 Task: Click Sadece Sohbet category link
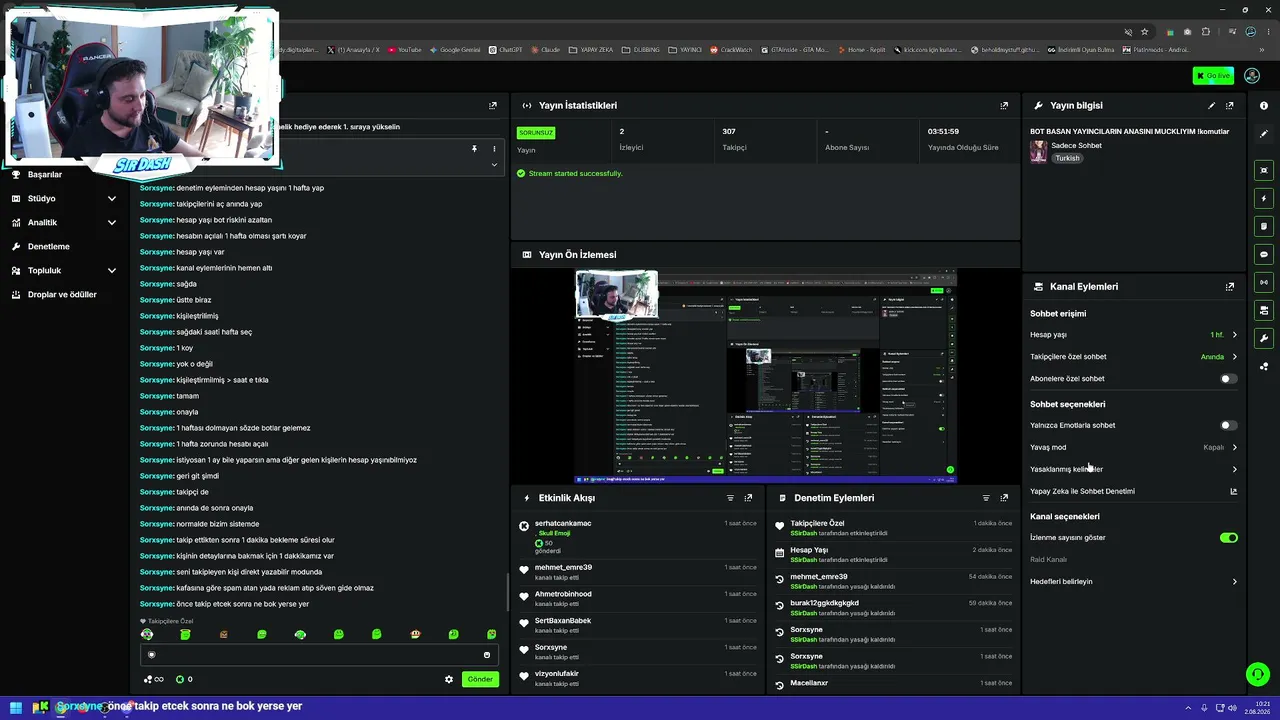1076,146
